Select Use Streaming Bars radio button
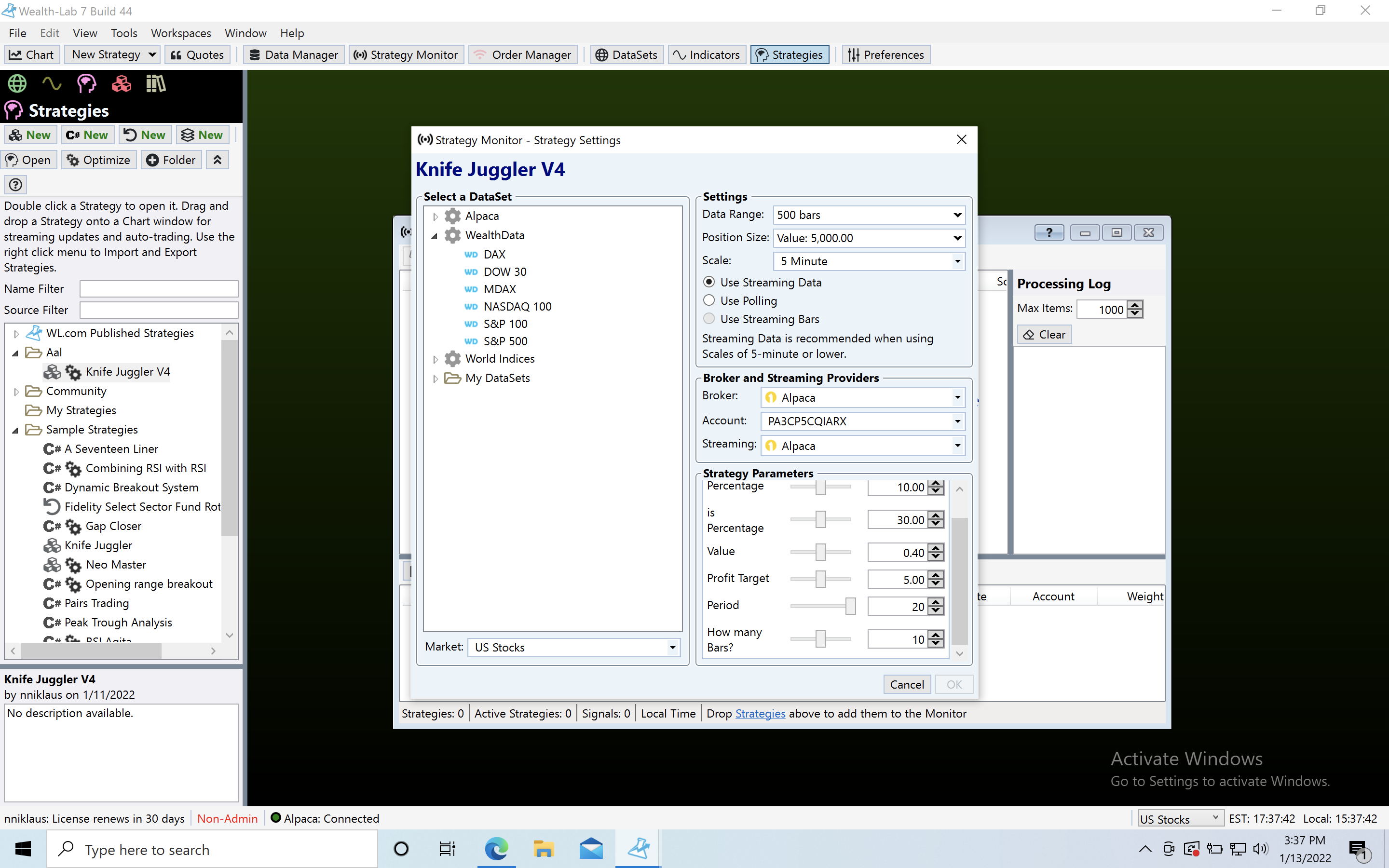This screenshot has width=1389, height=868. tap(709, 319)
